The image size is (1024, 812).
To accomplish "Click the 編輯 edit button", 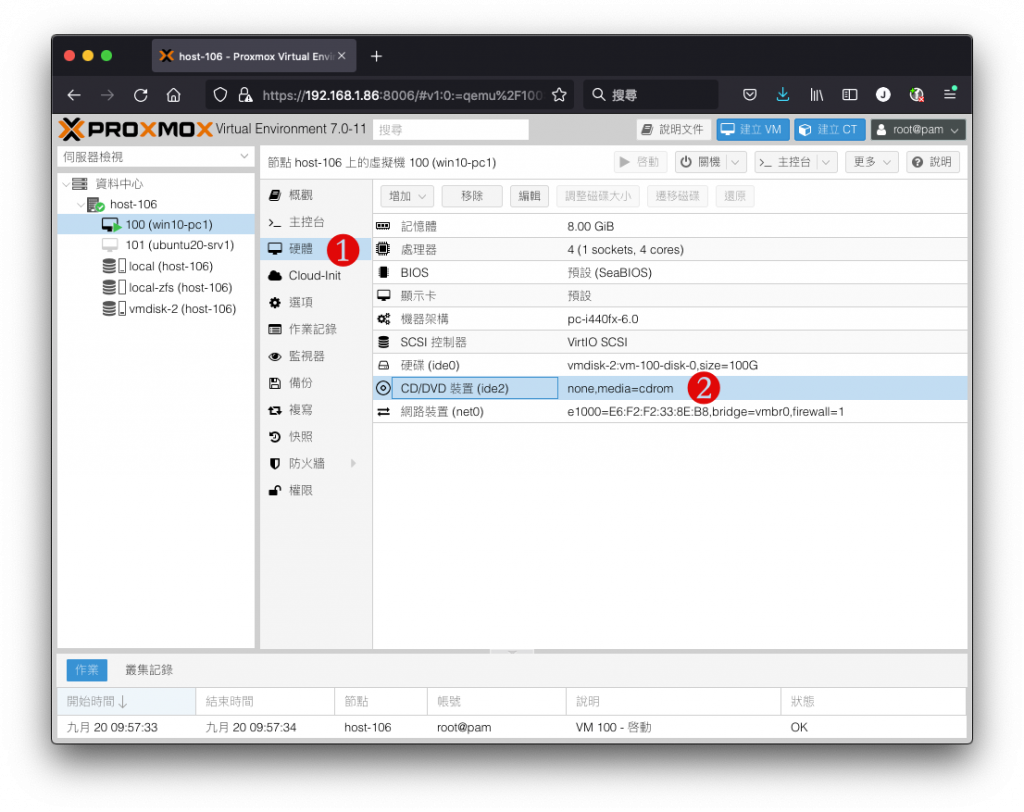I will pos(529,196).
